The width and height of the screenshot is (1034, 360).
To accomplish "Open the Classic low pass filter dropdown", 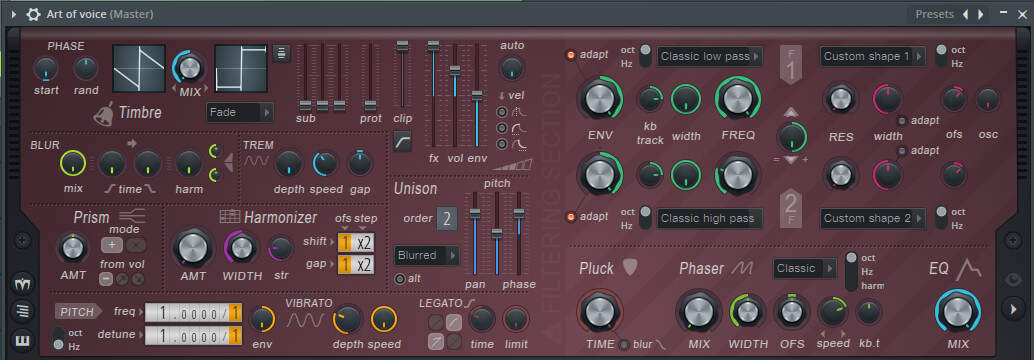I will click(710, 56).
